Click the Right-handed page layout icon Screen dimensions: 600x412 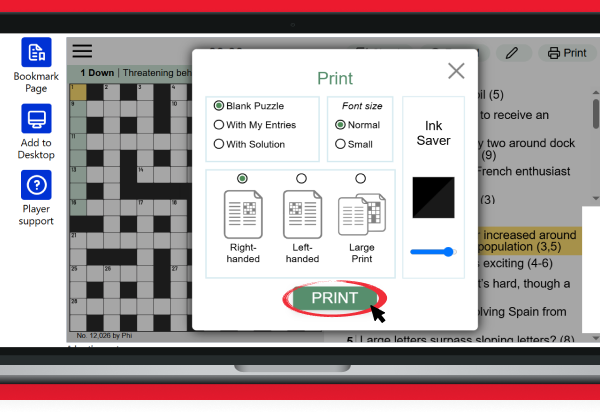point(243,214)
